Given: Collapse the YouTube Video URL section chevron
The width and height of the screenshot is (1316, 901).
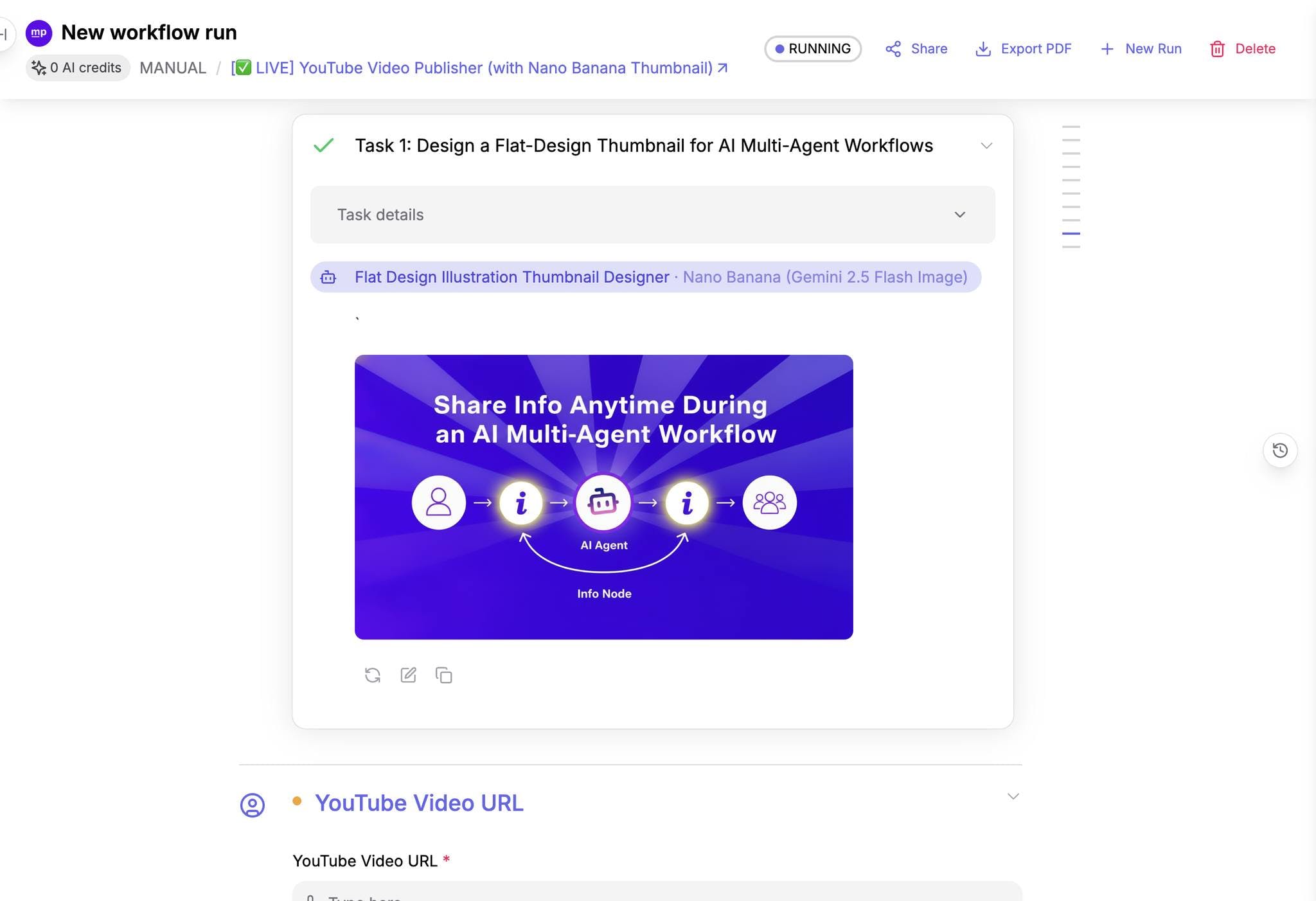Looking at the screenshot, I should 1013,796.
